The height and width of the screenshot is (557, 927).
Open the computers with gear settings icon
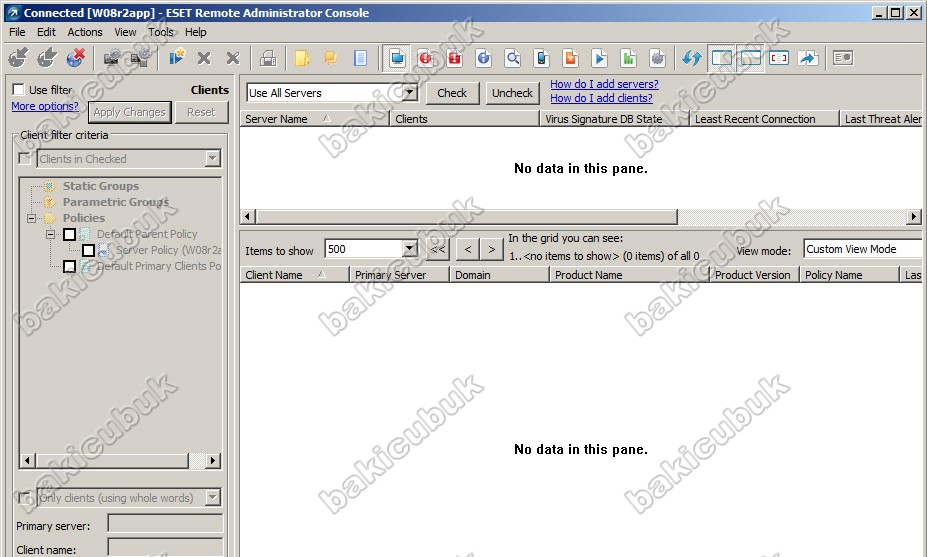click(x=112, y=58)
